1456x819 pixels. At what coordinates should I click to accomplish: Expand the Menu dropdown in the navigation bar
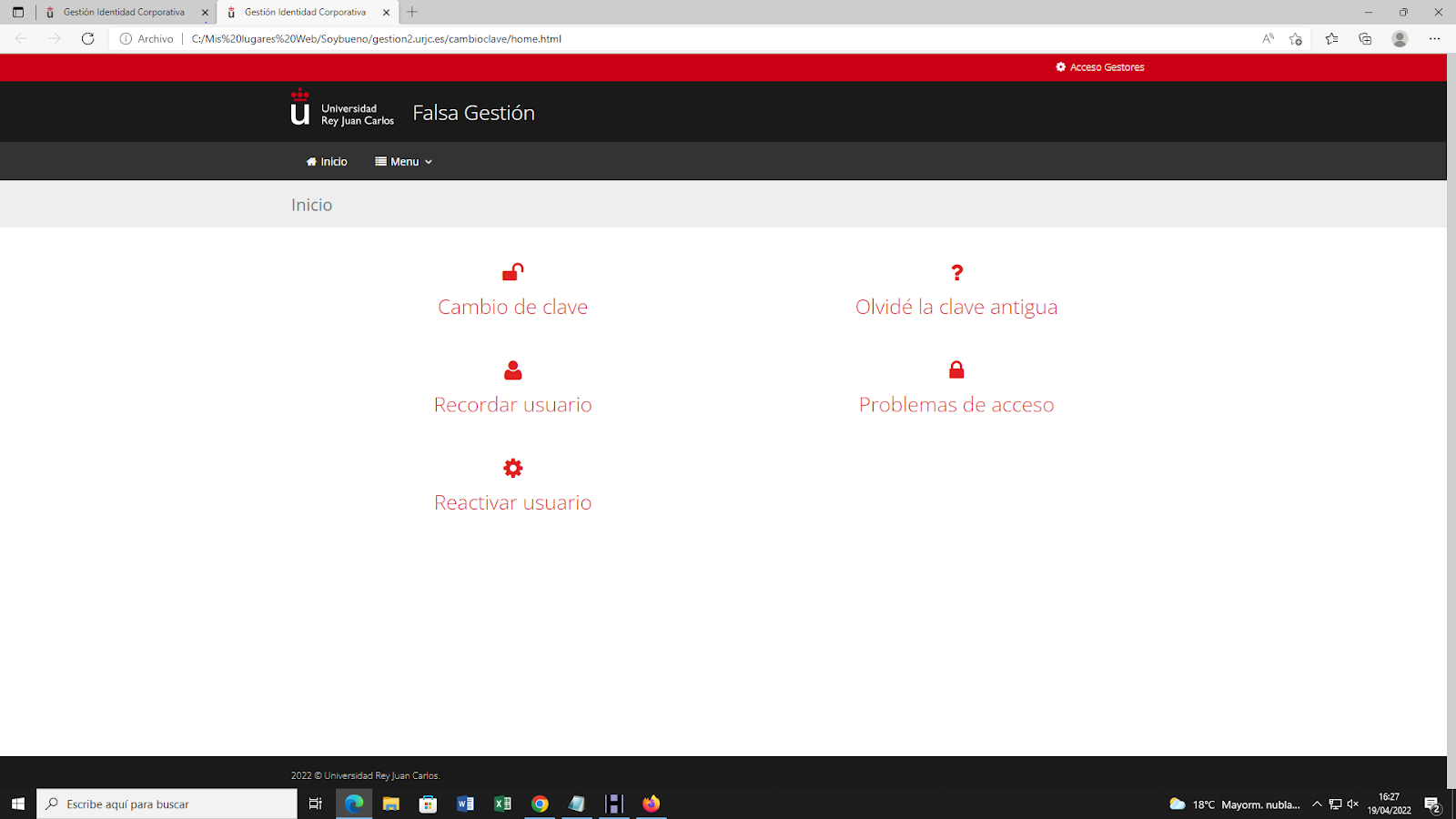coord(403,162)
